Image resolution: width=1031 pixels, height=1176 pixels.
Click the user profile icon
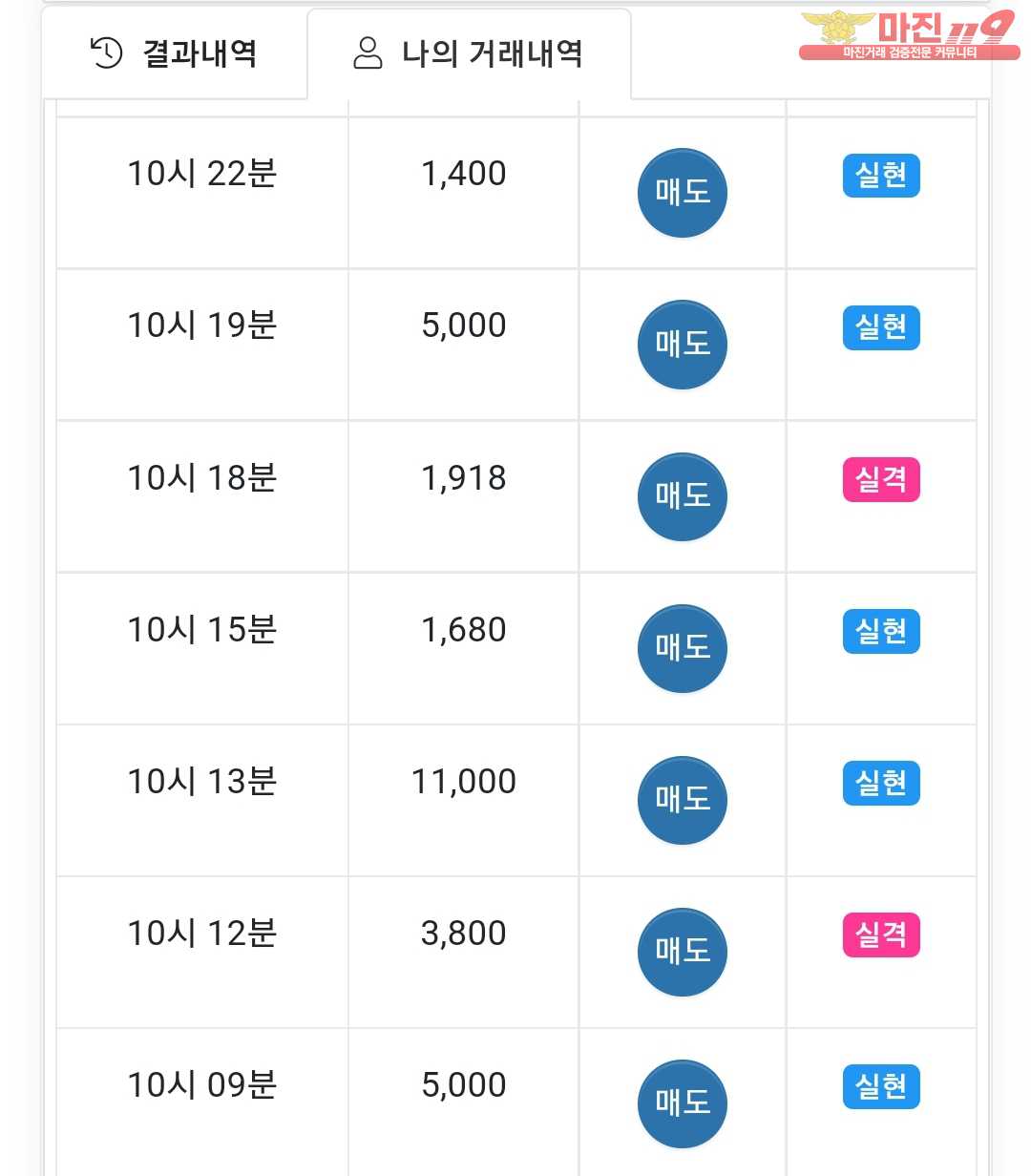(368, 53)
